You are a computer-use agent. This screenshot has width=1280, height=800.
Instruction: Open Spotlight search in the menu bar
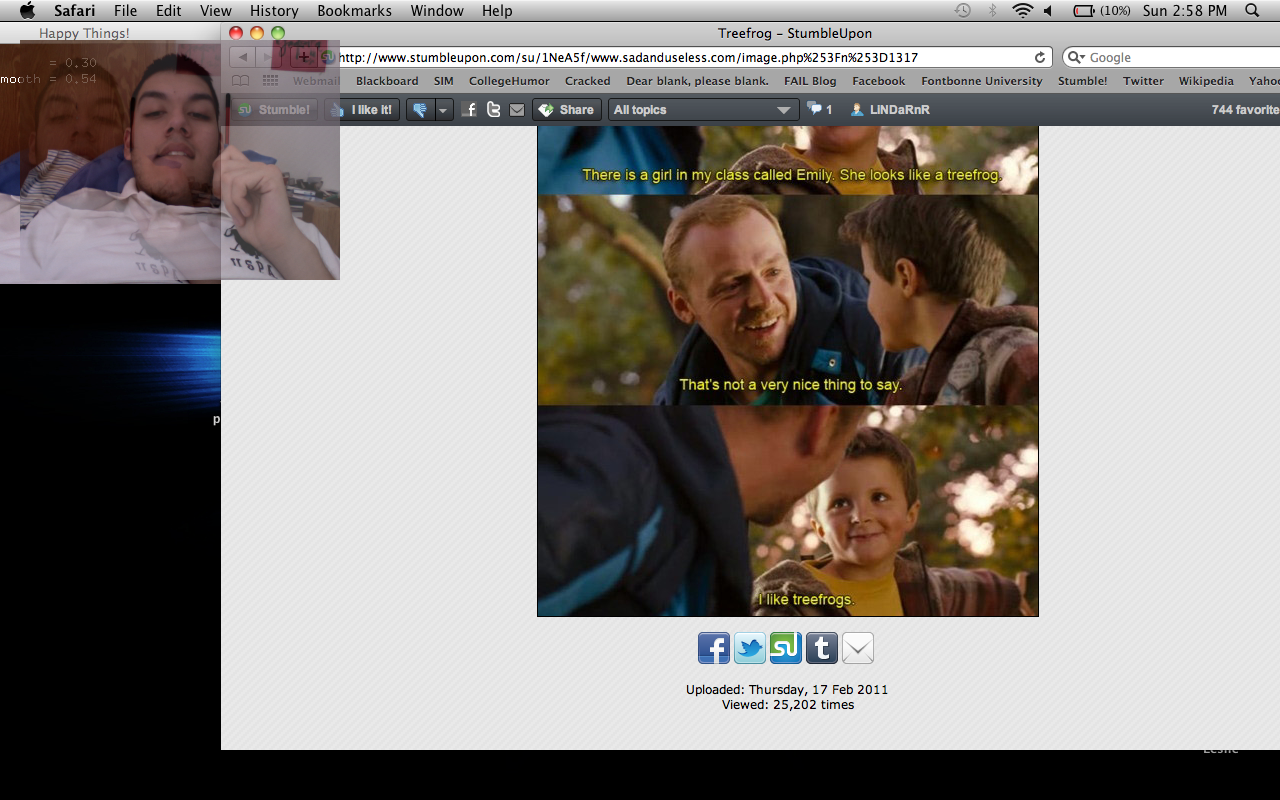point(1252,11)
